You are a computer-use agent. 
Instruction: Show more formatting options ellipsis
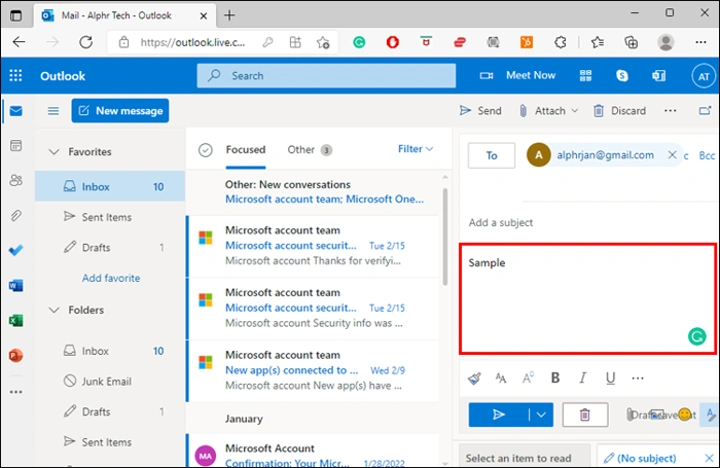(x=638, y=378)
